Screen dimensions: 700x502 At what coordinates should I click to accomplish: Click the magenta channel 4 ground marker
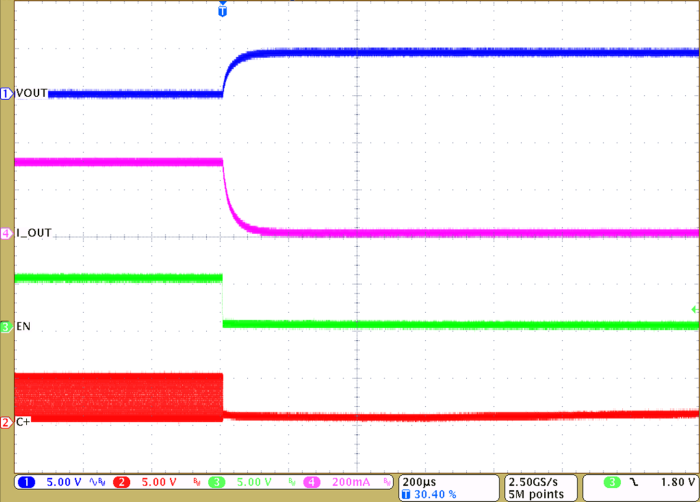pyautogui.click(x=6, y=233)
